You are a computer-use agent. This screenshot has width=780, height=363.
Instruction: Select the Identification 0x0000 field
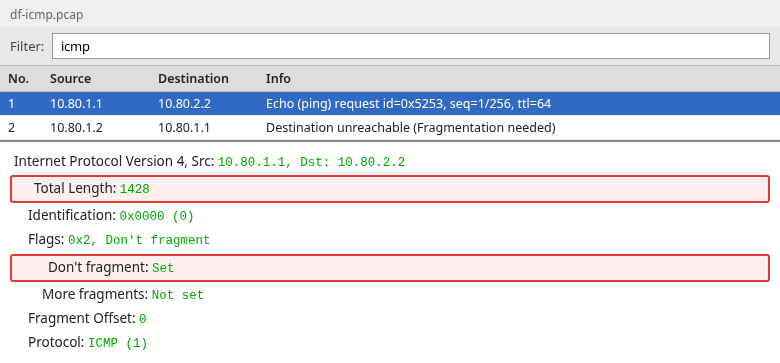(111, 216)
